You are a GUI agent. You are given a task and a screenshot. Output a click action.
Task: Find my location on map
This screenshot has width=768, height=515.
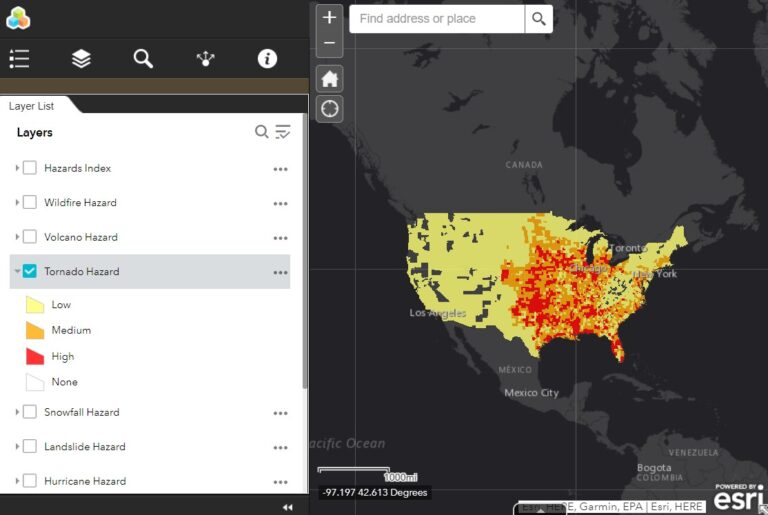[329, 109]
